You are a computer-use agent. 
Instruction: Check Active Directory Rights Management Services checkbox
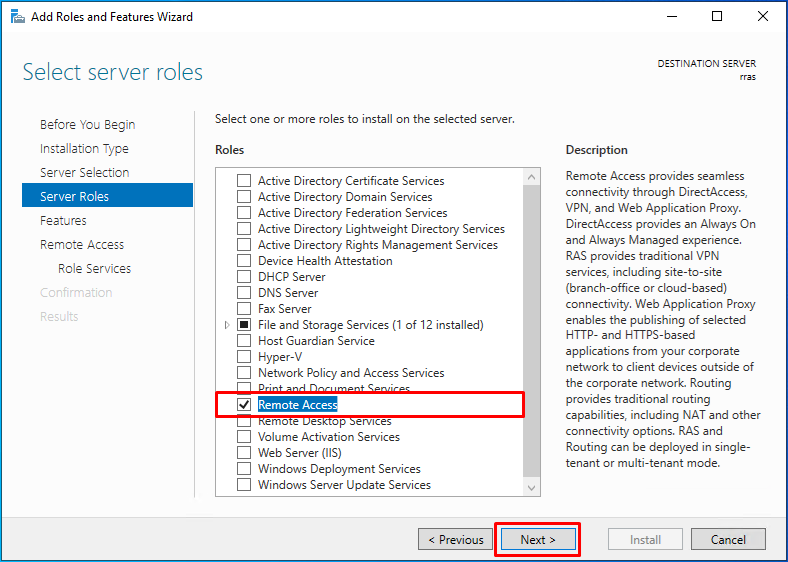[244, 245]
